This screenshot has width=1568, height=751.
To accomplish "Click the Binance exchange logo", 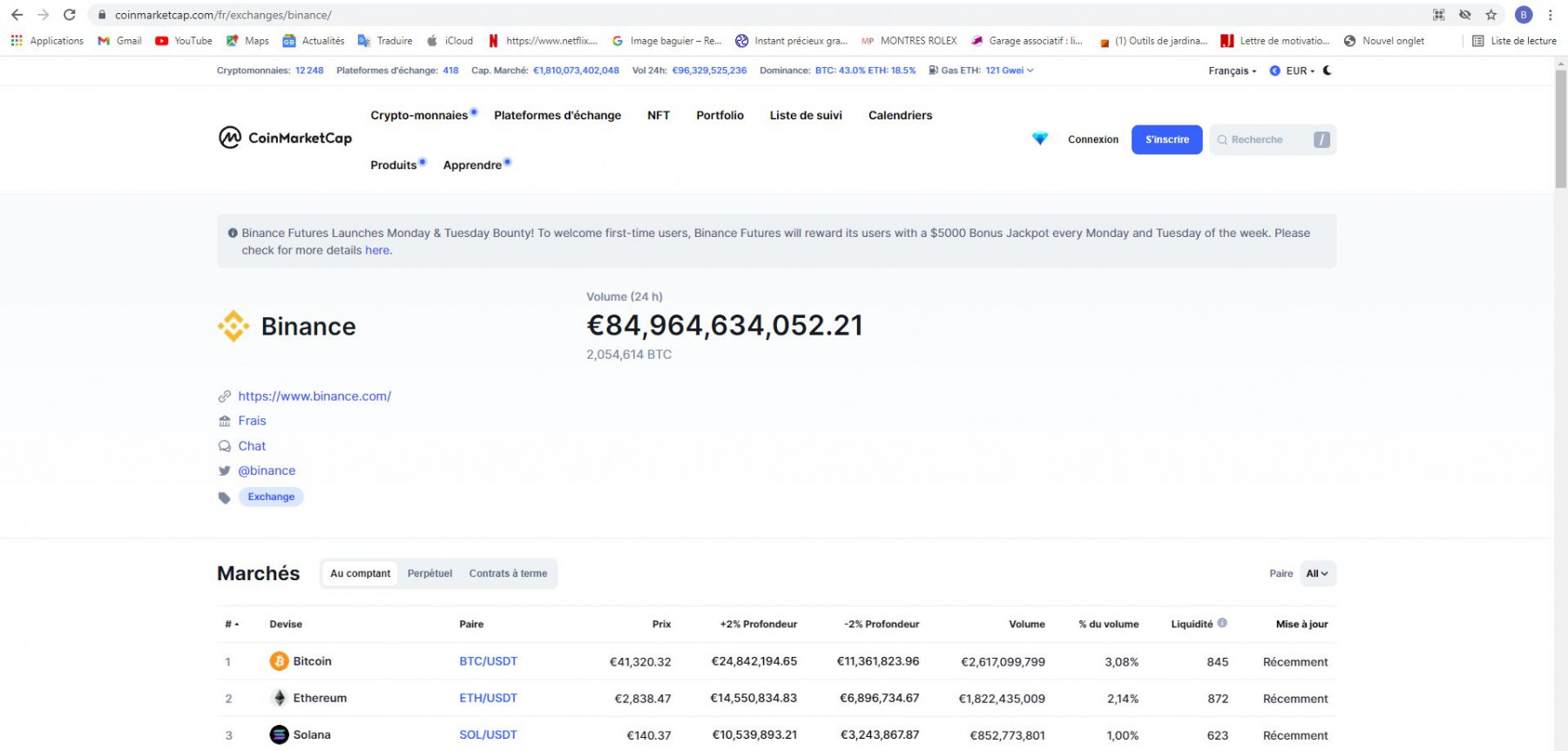I will [233, 327].
